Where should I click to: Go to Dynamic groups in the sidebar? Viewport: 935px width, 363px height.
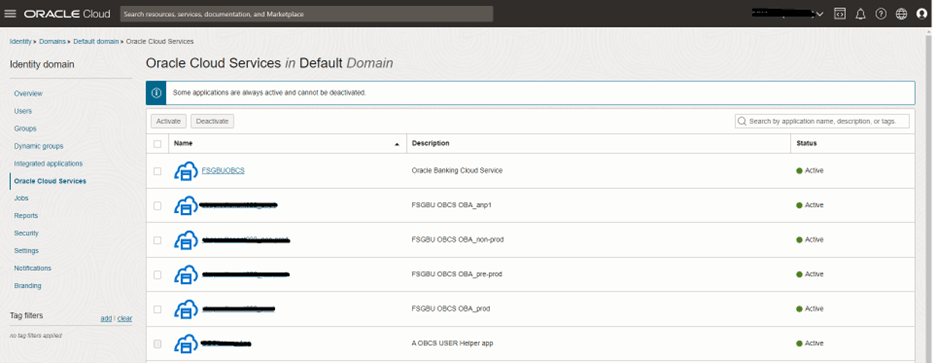tap(39, 146)
